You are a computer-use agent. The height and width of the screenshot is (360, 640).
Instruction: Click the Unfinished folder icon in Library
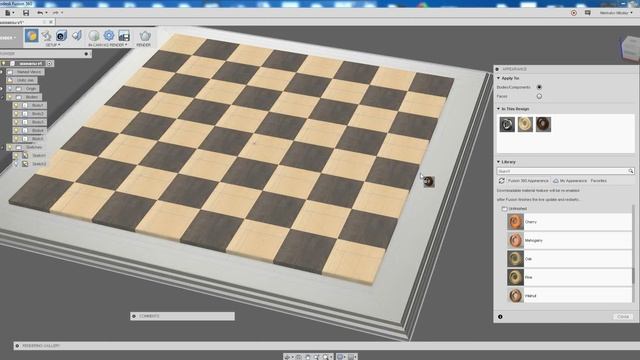click(x=504, y=209)
